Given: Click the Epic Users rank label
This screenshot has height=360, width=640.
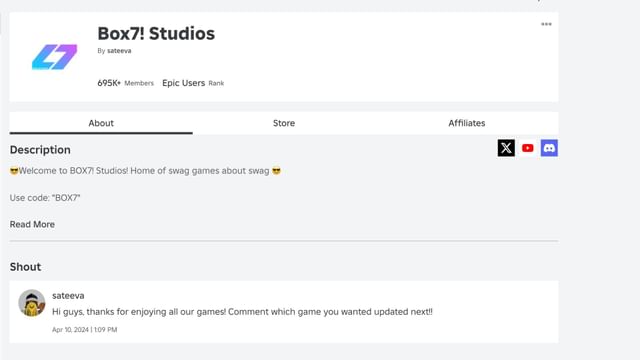Looking at the screenshot, I should pyautogui.click(x=193, y=83).
